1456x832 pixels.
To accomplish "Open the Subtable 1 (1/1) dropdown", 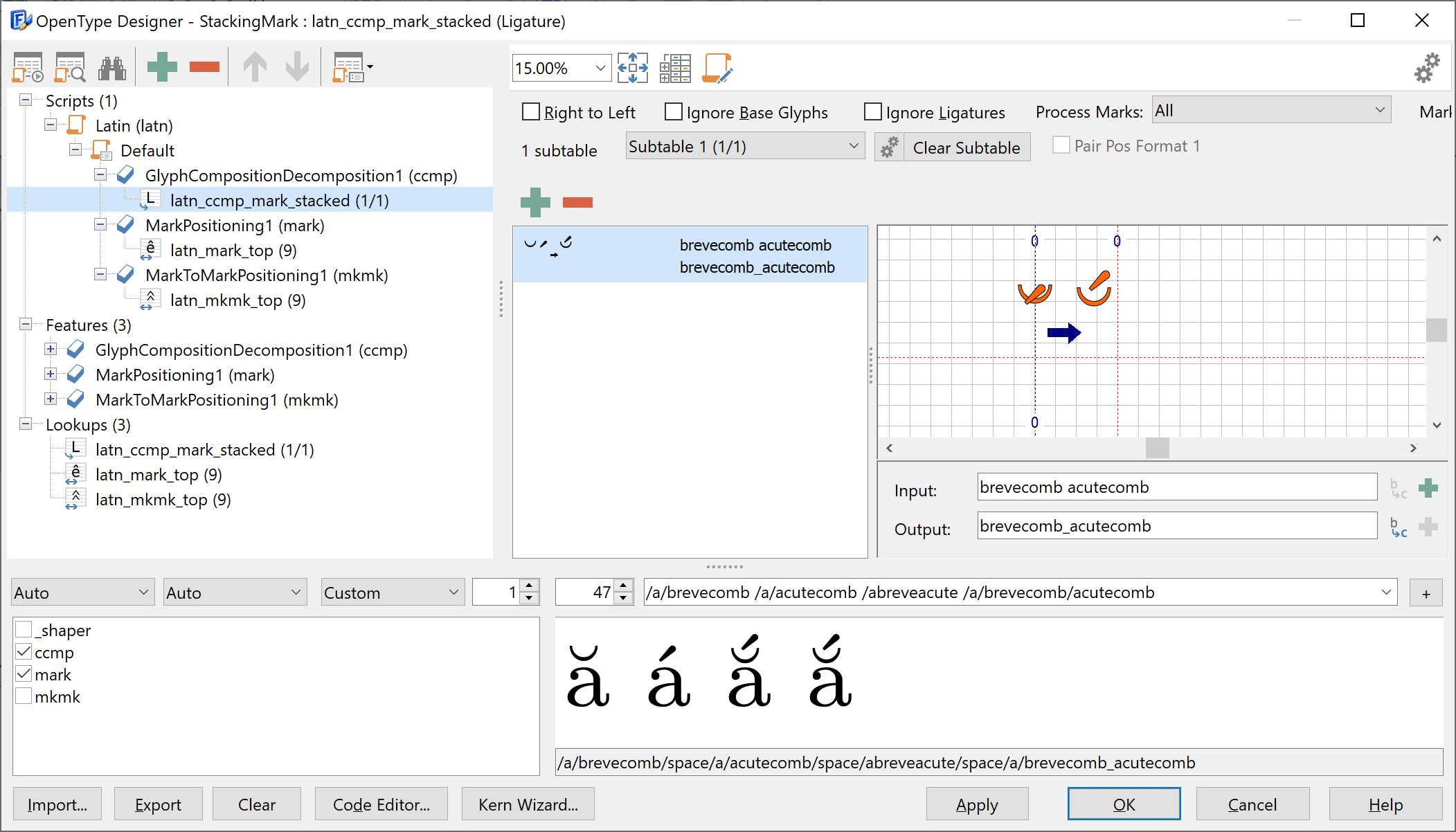I will (x=744, y=147).
